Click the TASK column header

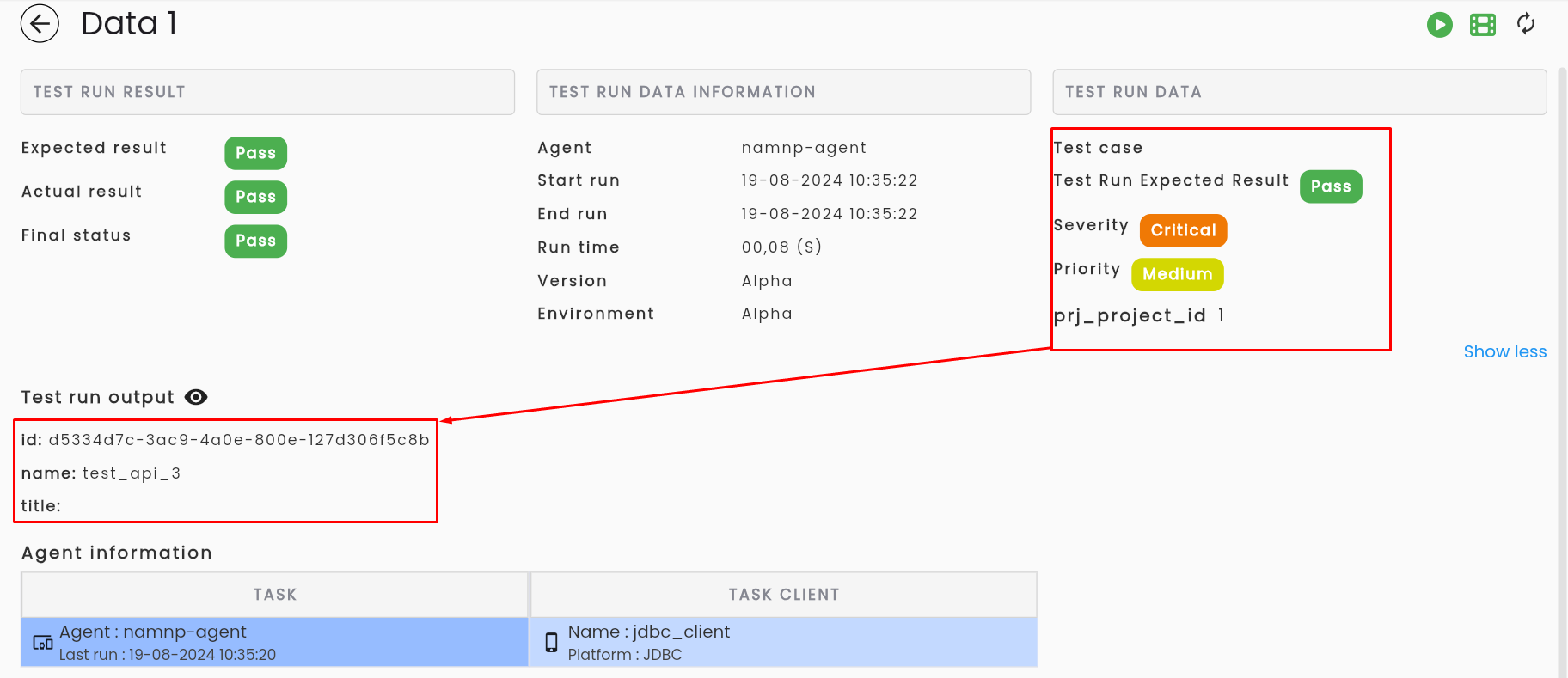pyautogui.click(x=274, y=595)
